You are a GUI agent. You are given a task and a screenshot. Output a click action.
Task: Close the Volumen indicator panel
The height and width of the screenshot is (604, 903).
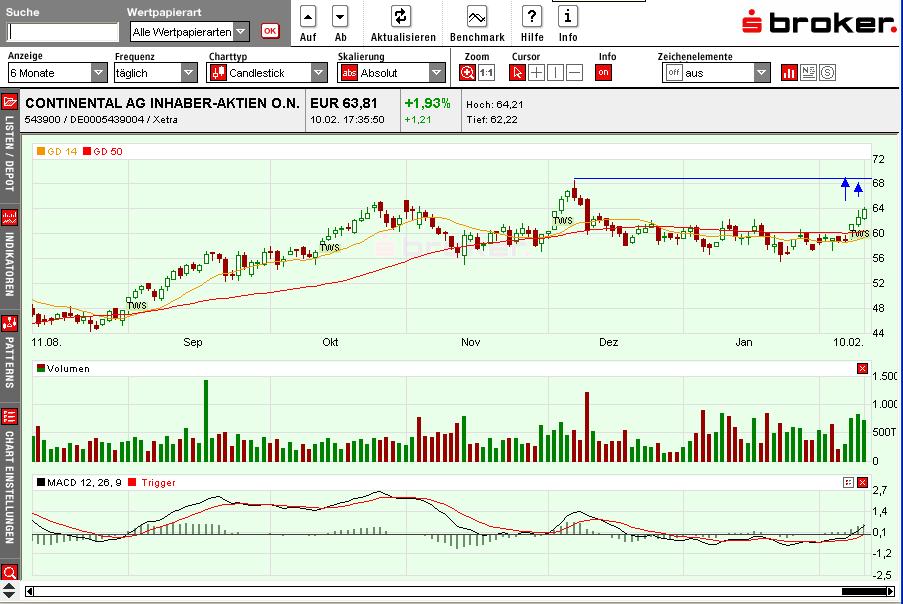[862, 369]
